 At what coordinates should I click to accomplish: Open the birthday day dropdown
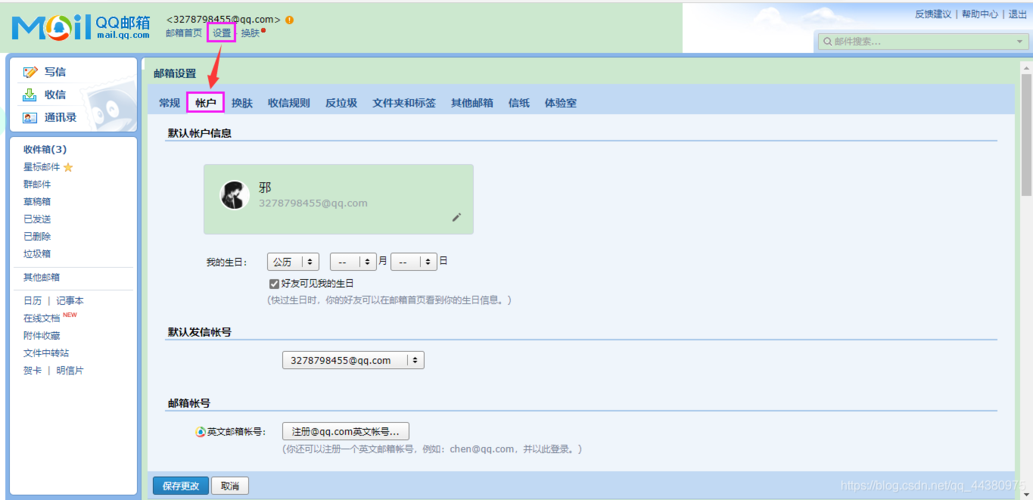point(414,262)
